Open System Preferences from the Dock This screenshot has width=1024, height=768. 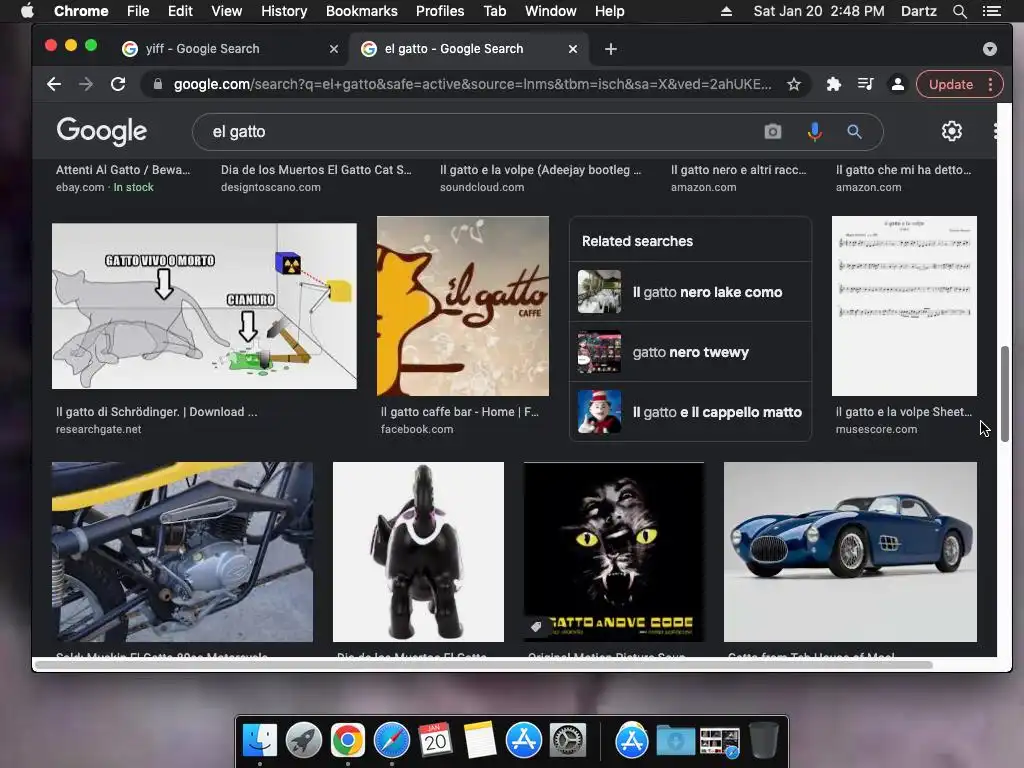pos(568,741)
